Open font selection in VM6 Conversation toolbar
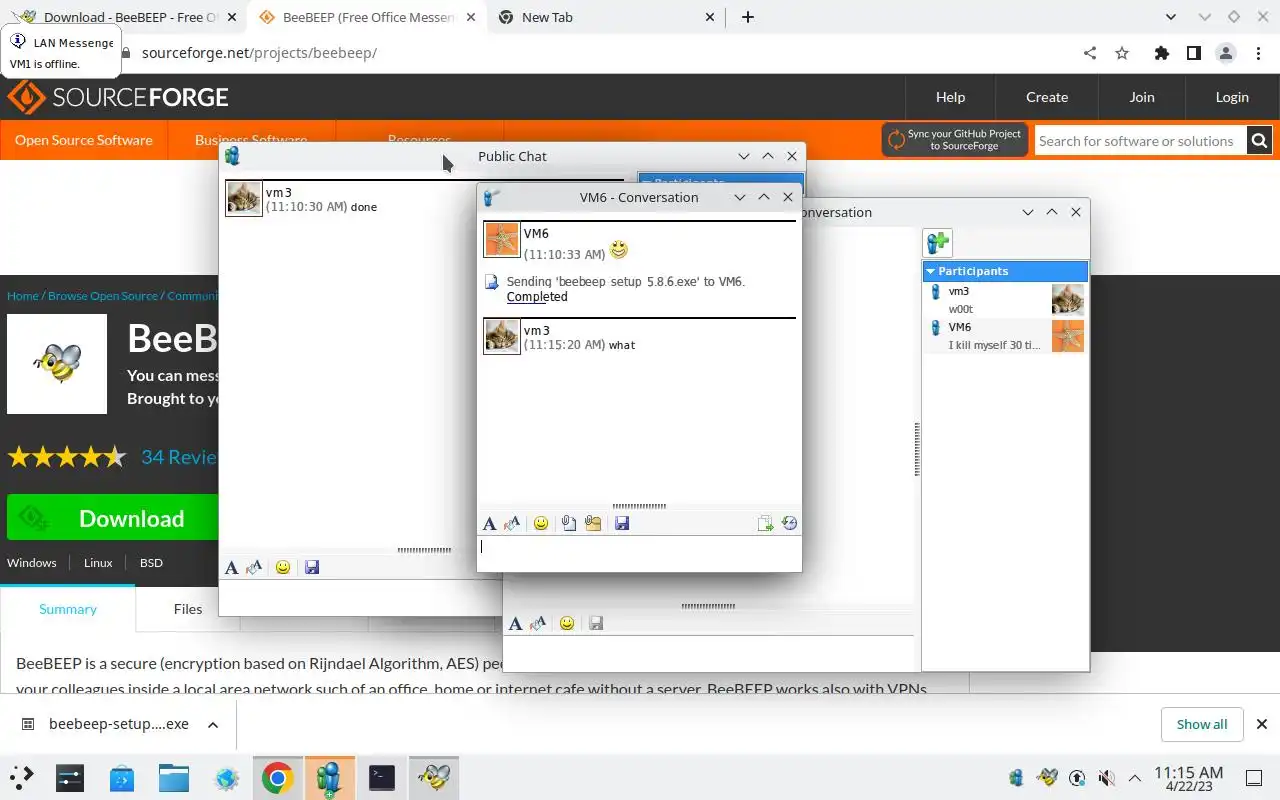The width and height of the screenshot is (1280, 800). 489,523
